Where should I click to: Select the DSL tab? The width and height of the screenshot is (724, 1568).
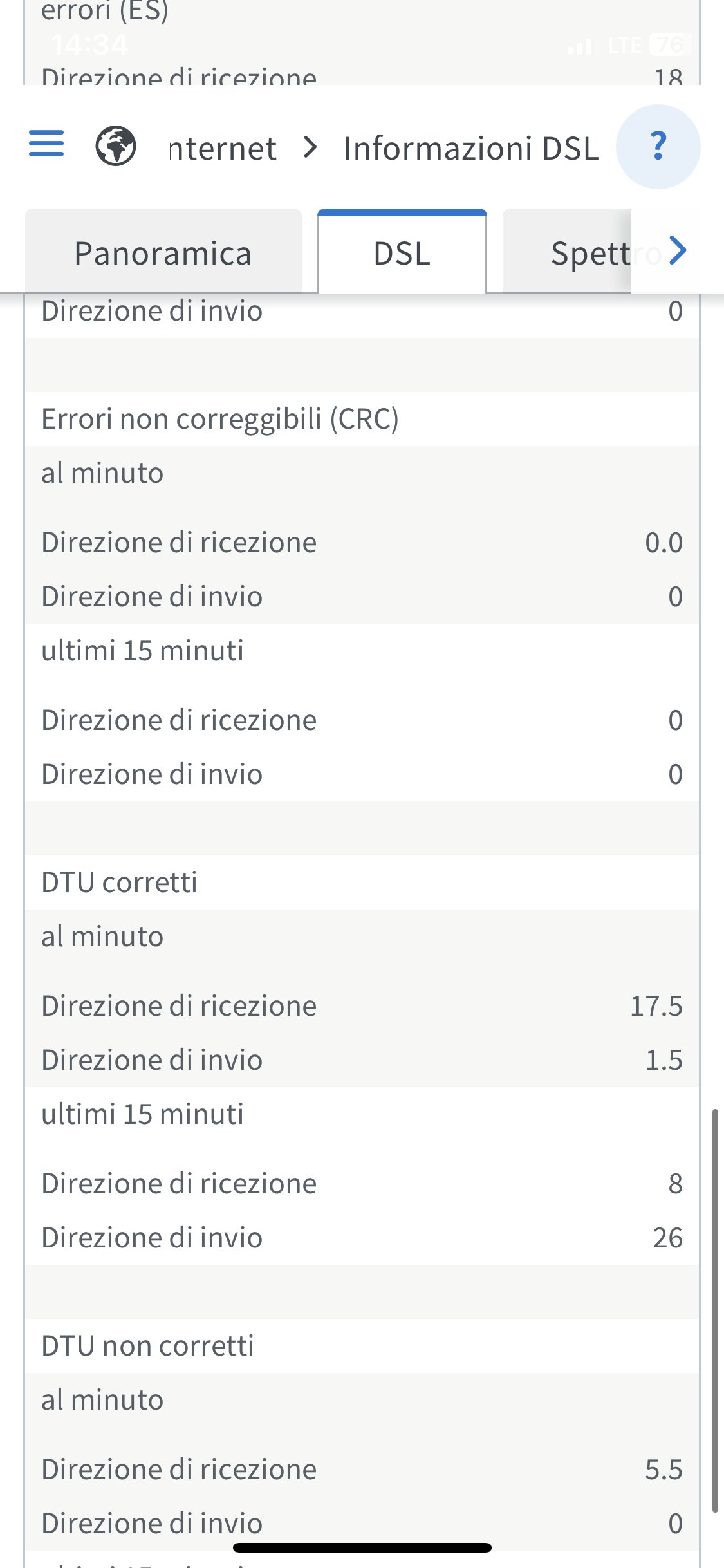pyautogui.click(x=402, y=253)
